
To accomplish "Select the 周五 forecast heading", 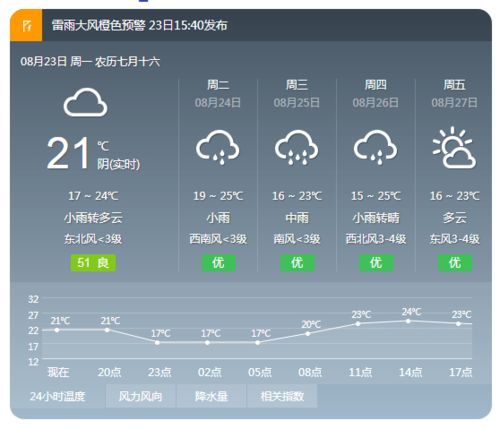I will 454,85.
